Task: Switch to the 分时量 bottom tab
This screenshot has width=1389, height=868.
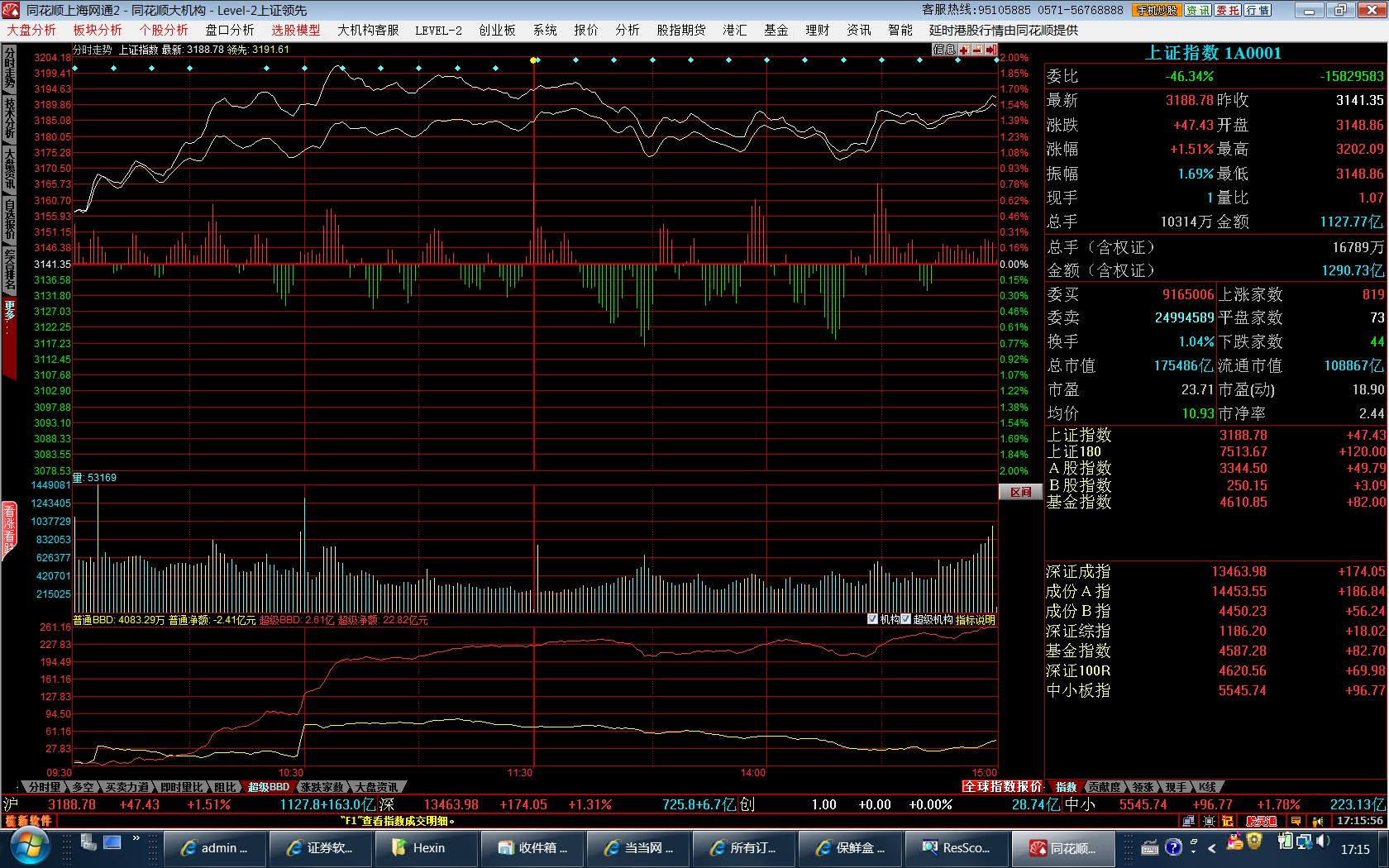Action: [x=45, y=787]
